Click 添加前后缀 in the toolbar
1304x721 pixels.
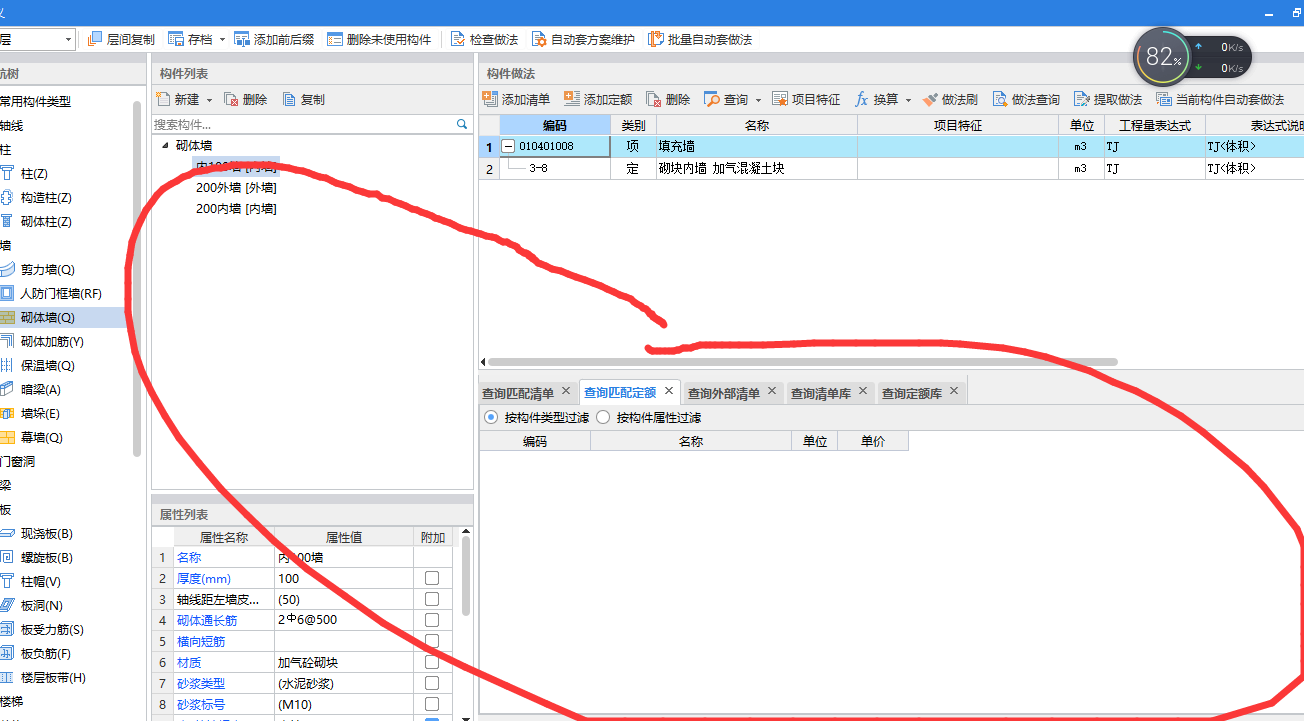click(x=274, y=39)
